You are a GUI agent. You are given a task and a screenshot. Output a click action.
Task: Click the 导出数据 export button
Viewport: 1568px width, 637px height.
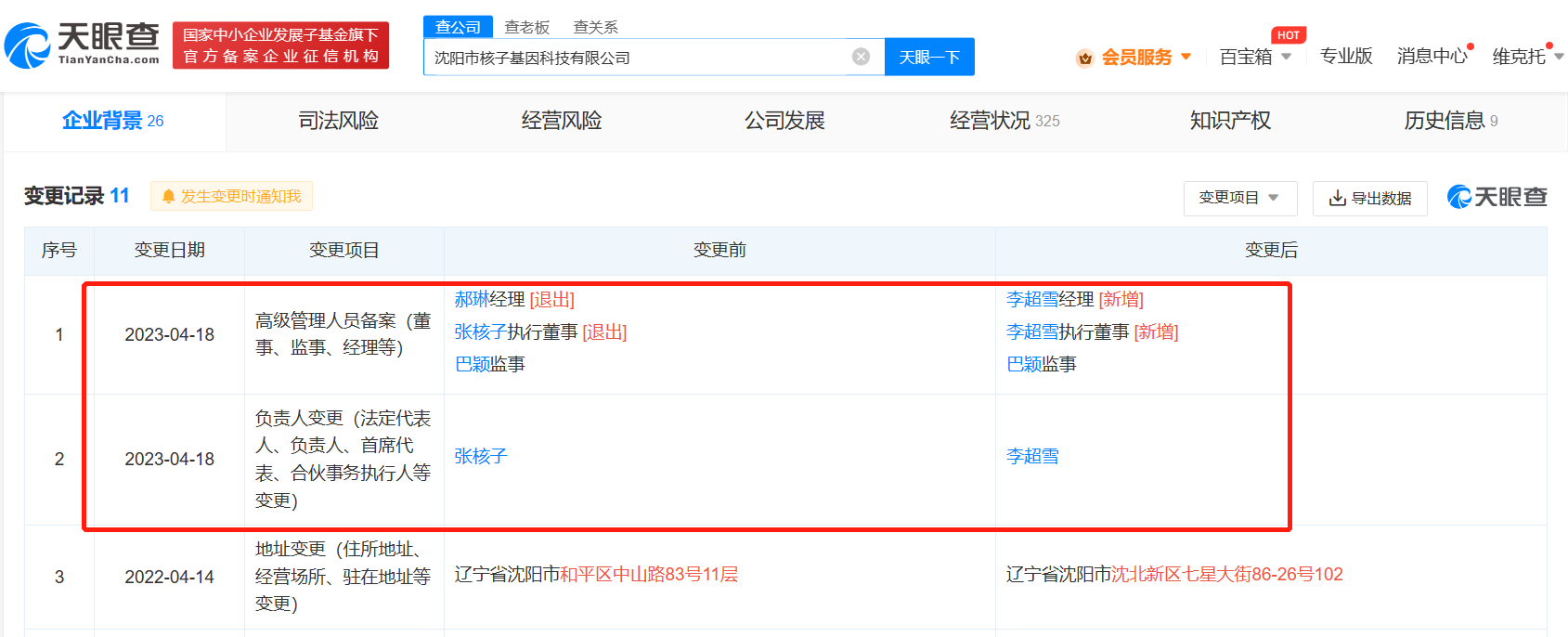pos(1369,198)
